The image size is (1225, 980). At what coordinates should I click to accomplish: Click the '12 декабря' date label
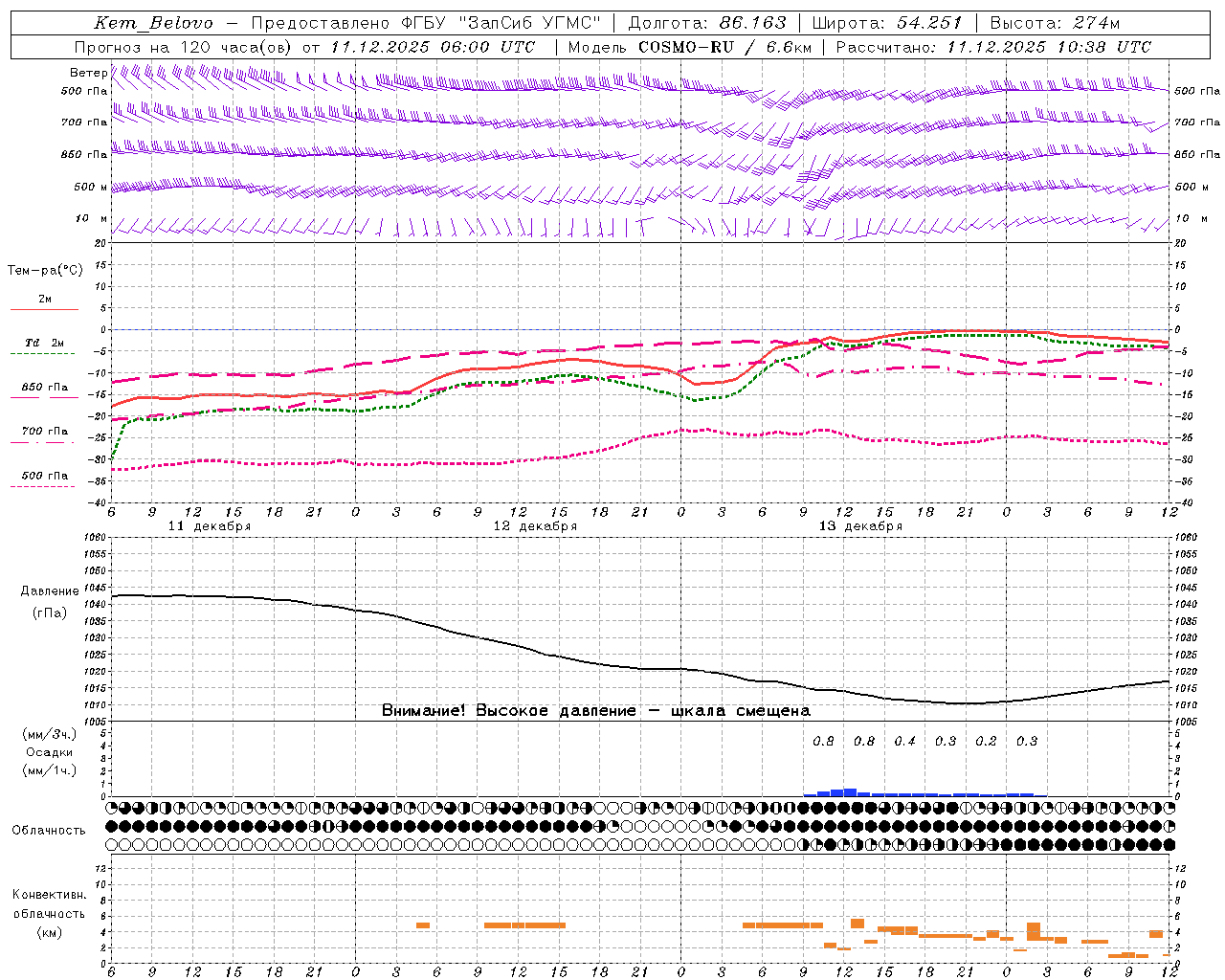point(535,526)
